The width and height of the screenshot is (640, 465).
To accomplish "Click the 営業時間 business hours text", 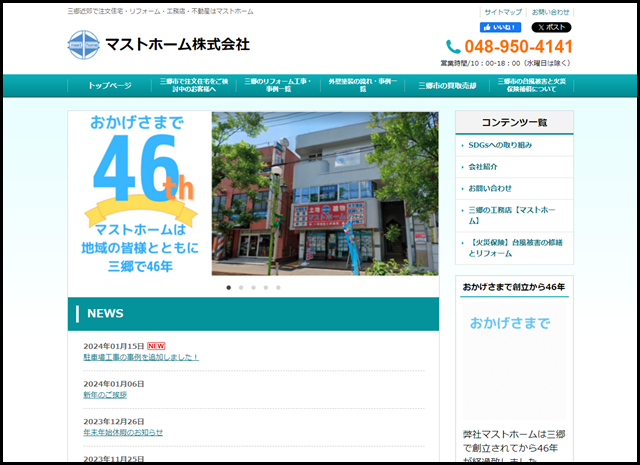I will [x=506, y=63].
